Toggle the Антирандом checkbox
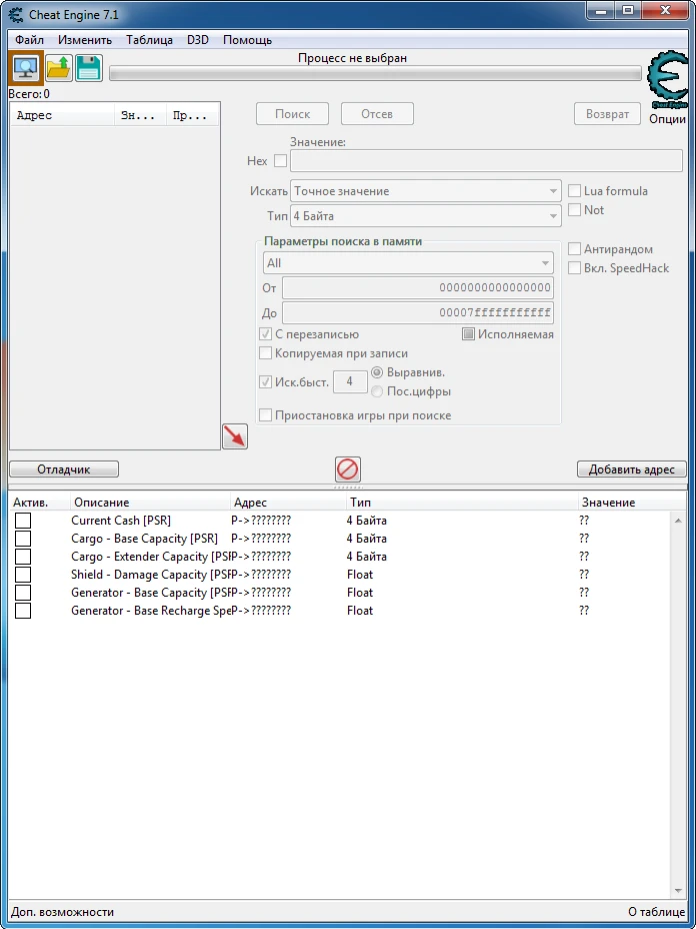Screen dimensions: 696x929 pos(575,249)
